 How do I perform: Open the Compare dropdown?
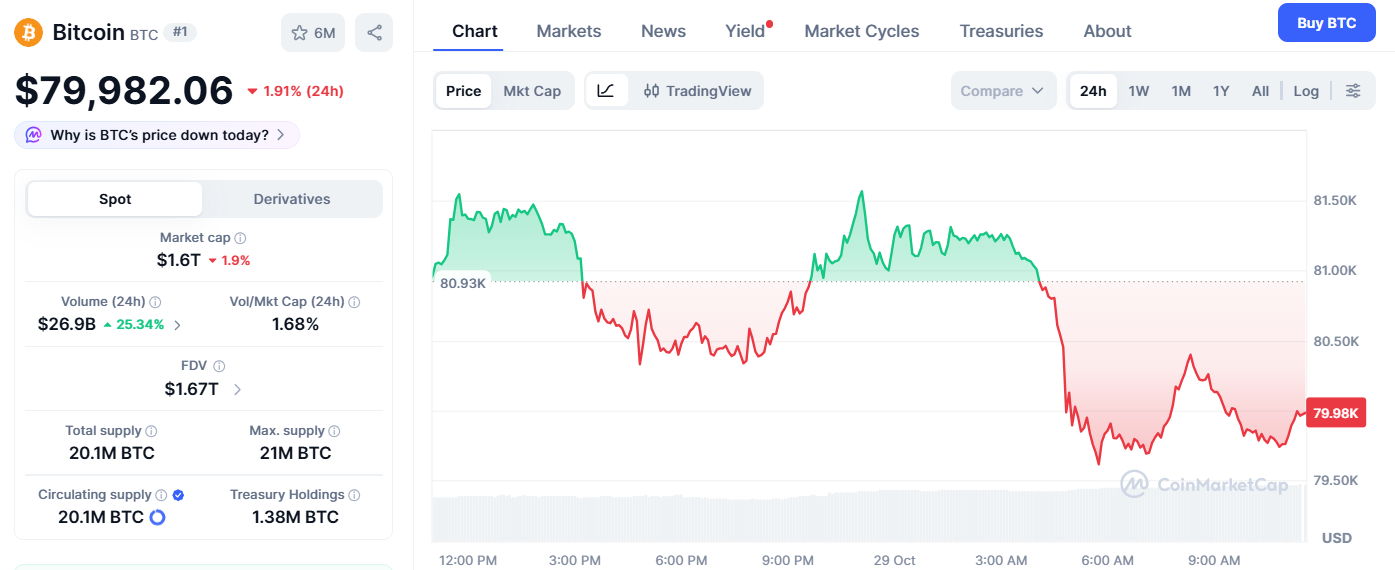coord(1003,91)
